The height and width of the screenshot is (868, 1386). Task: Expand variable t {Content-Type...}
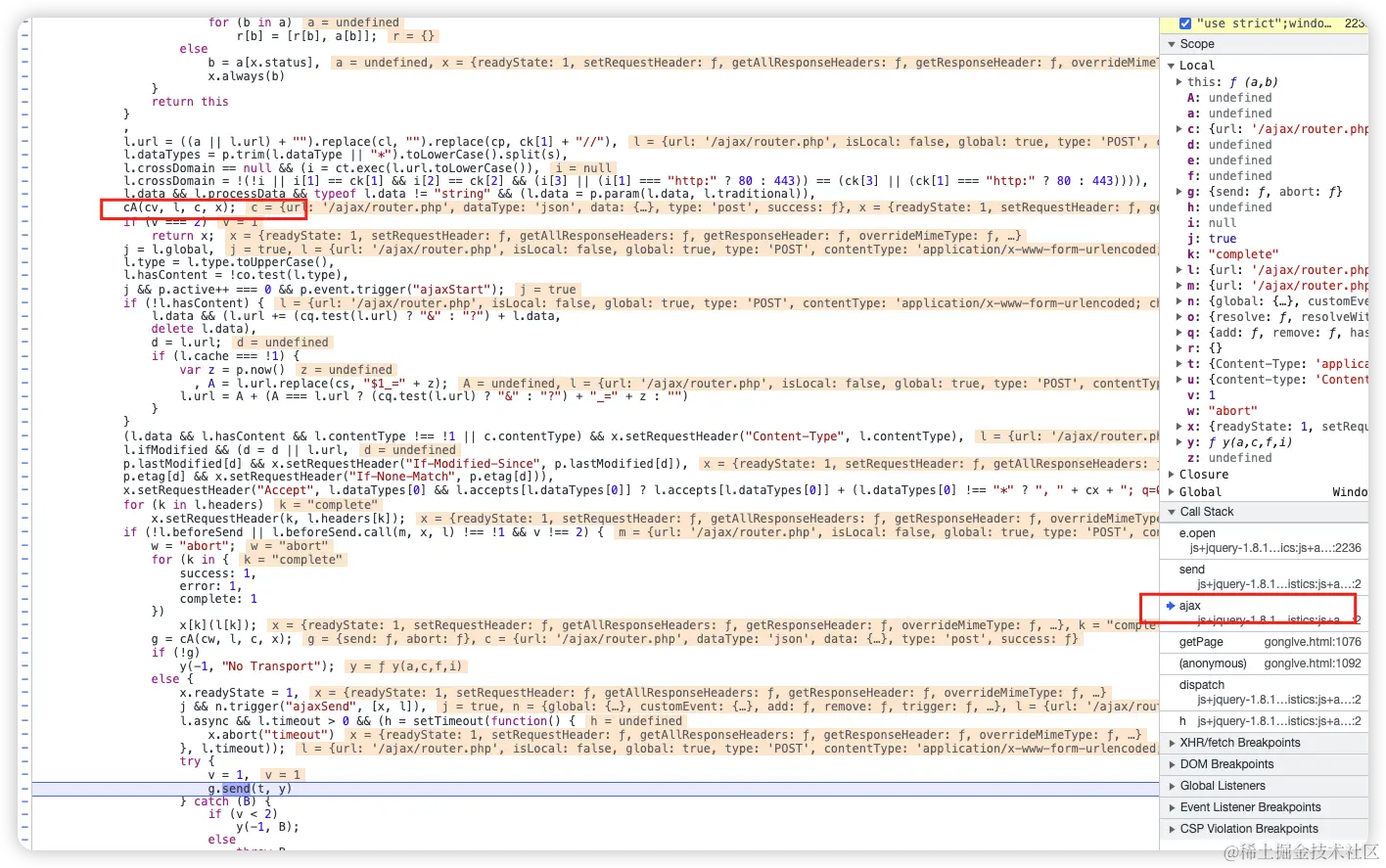click(1179, 364)
